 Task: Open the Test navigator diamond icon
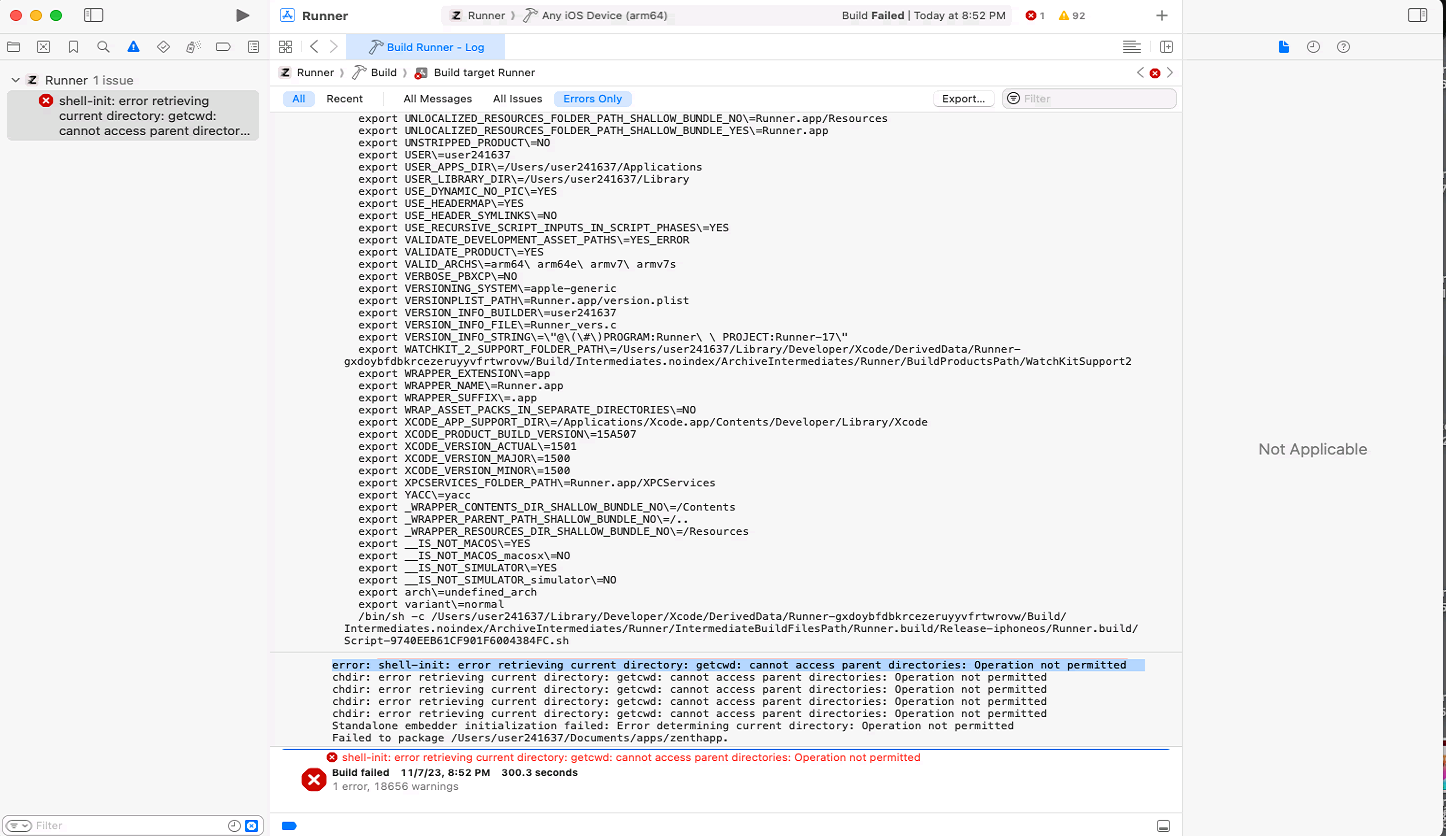(x=164, y=47)
